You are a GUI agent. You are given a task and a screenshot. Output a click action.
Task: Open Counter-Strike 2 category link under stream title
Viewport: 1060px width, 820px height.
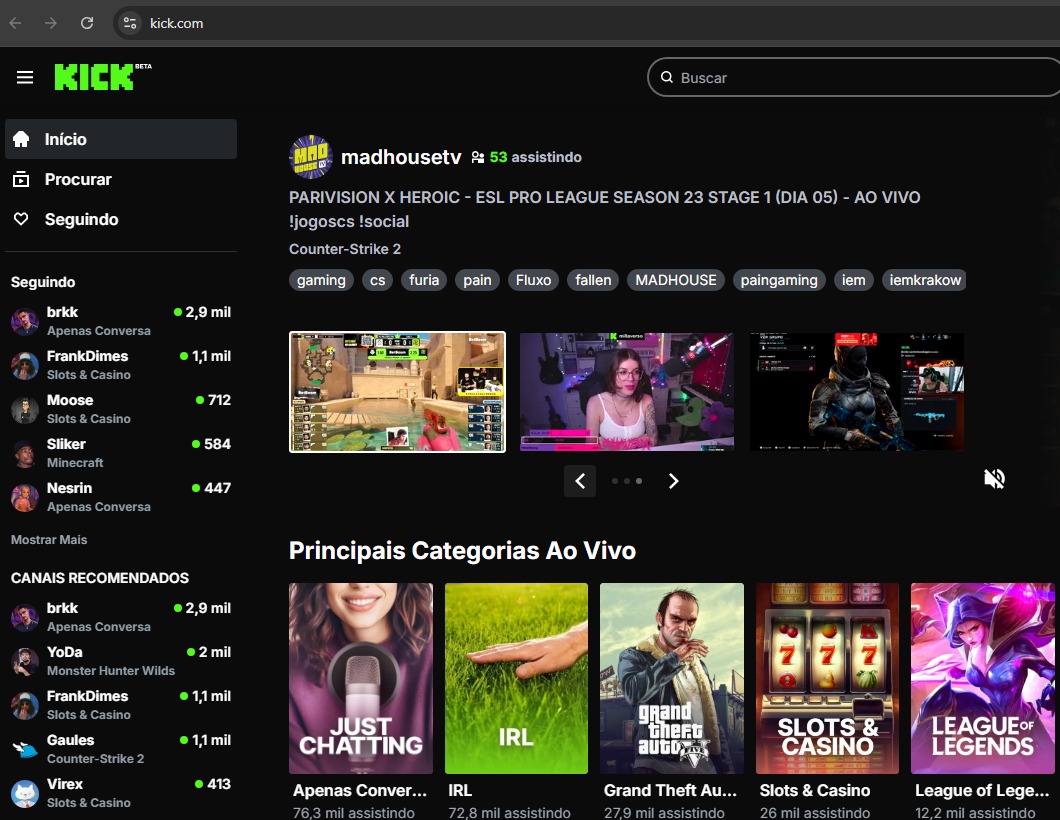[345, 249]
